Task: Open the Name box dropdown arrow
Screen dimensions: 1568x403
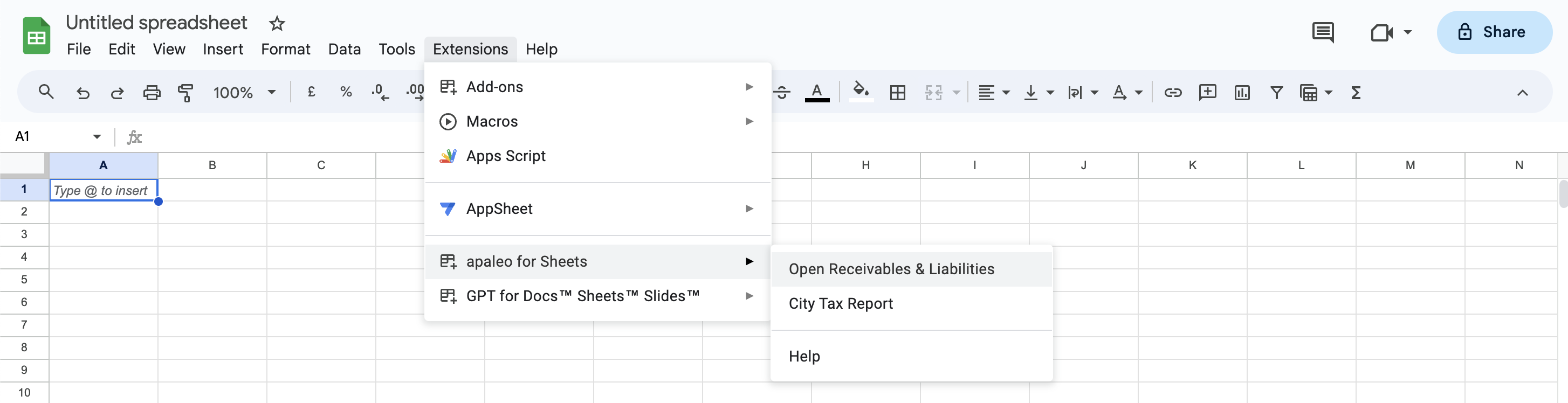Action: pos(97,136)
